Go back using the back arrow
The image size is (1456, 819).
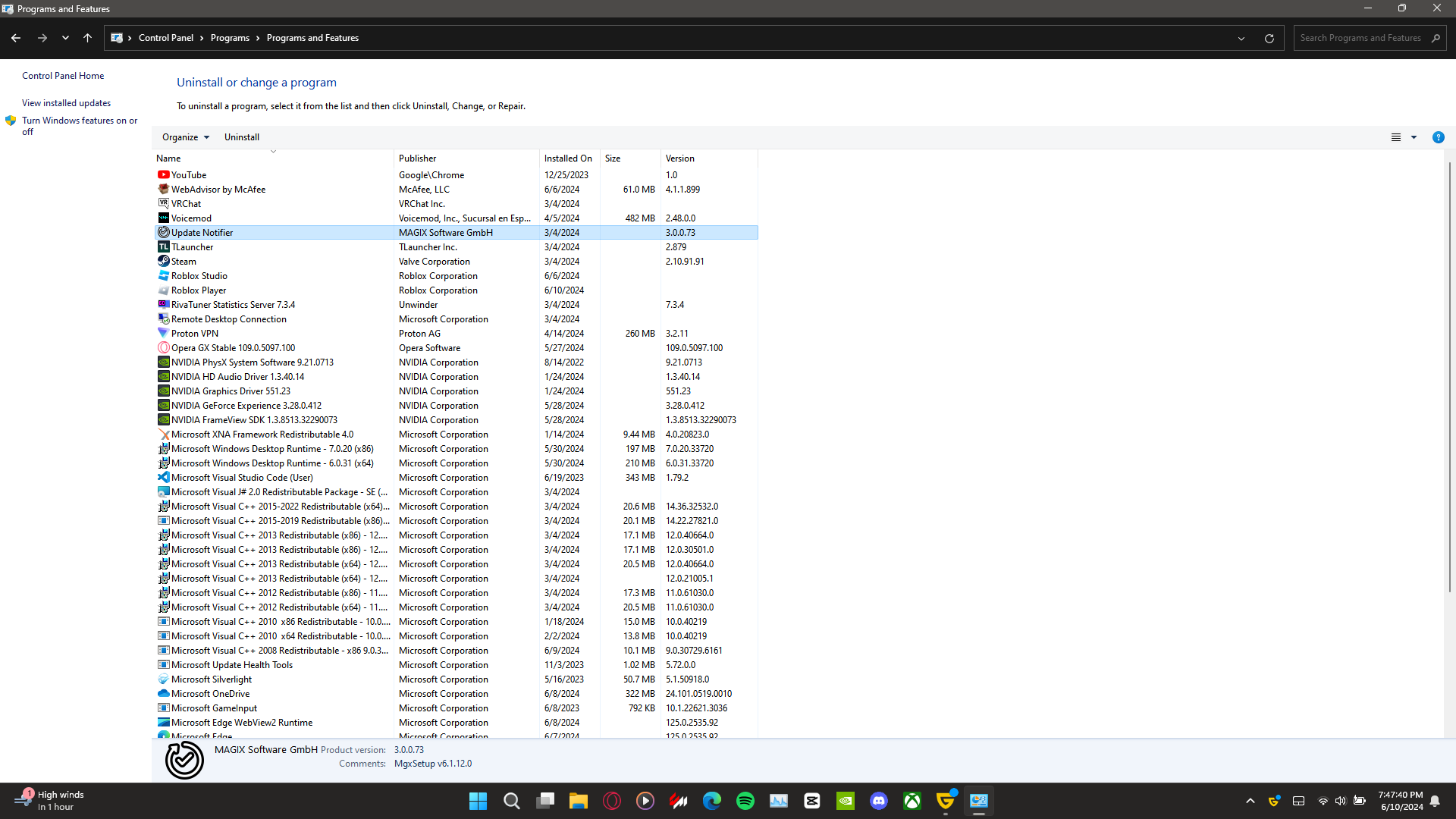tap(16, 38)
